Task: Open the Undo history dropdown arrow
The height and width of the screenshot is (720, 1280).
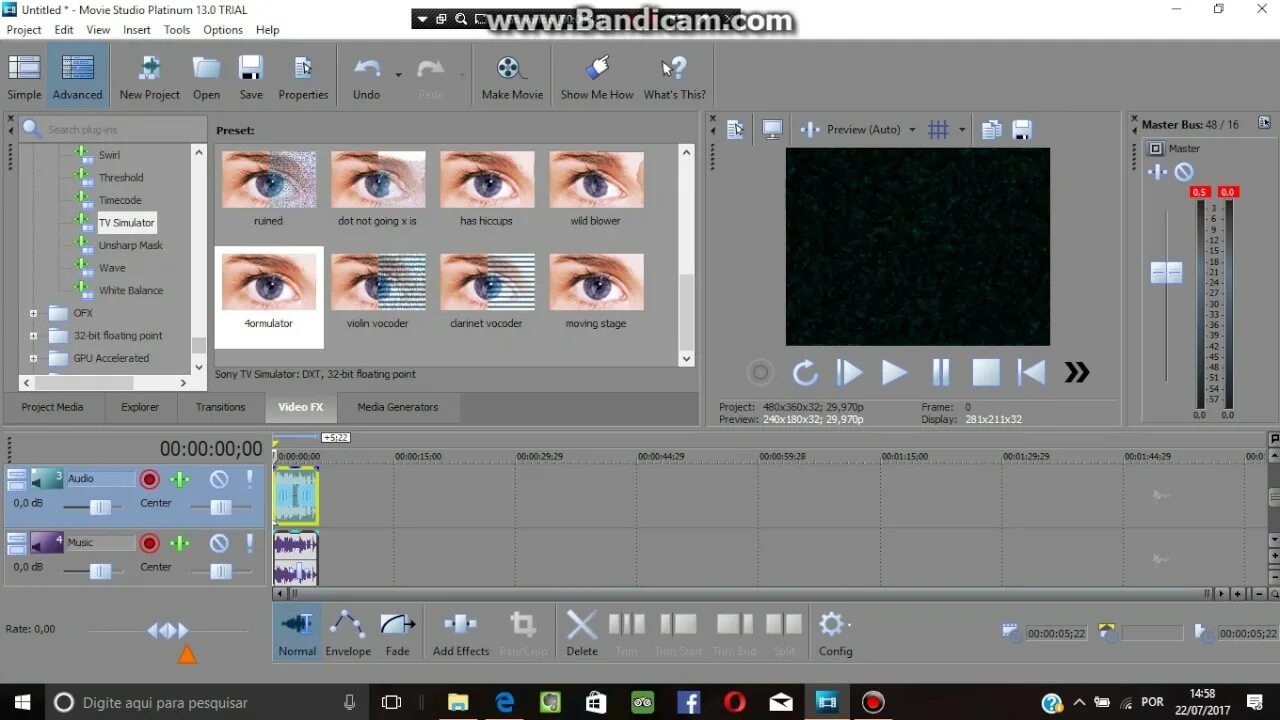Action: (398, 75)
